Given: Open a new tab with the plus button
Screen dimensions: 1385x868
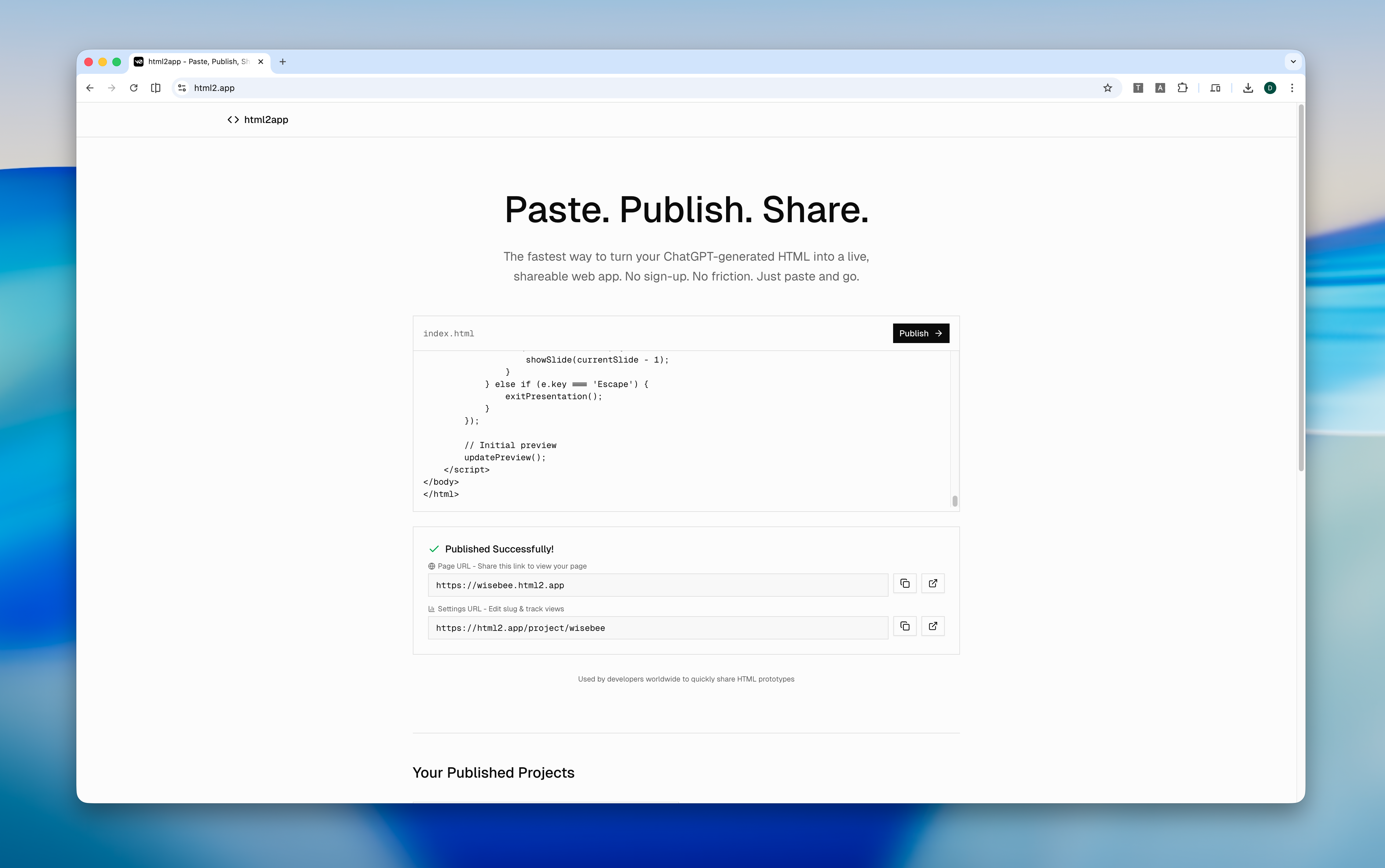Looking at the screenshot, I should click(282, 61).
